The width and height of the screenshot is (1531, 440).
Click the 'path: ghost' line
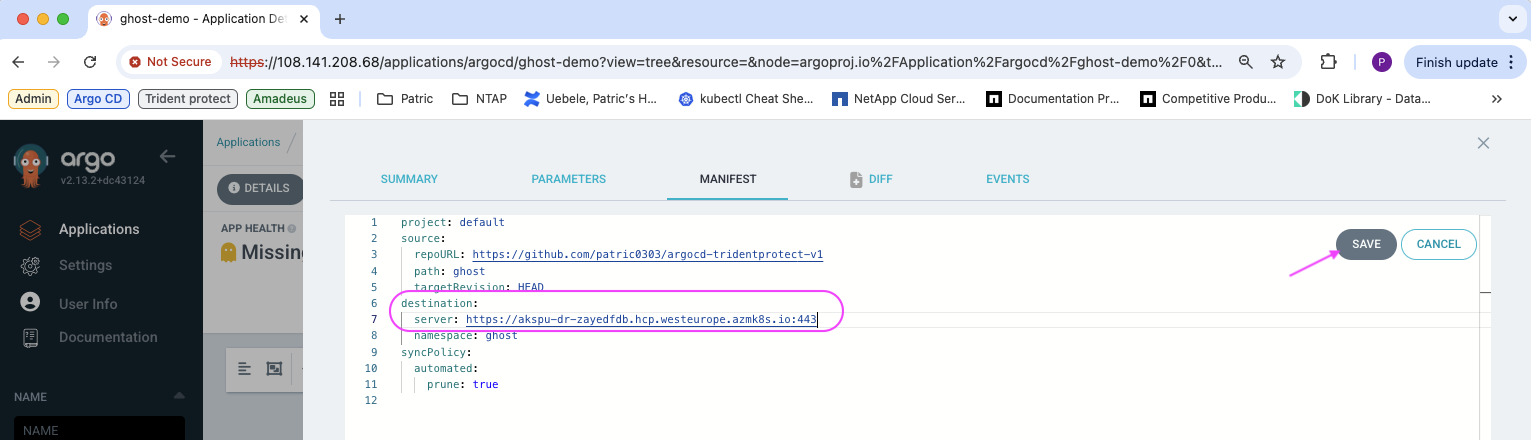[449, 271]
